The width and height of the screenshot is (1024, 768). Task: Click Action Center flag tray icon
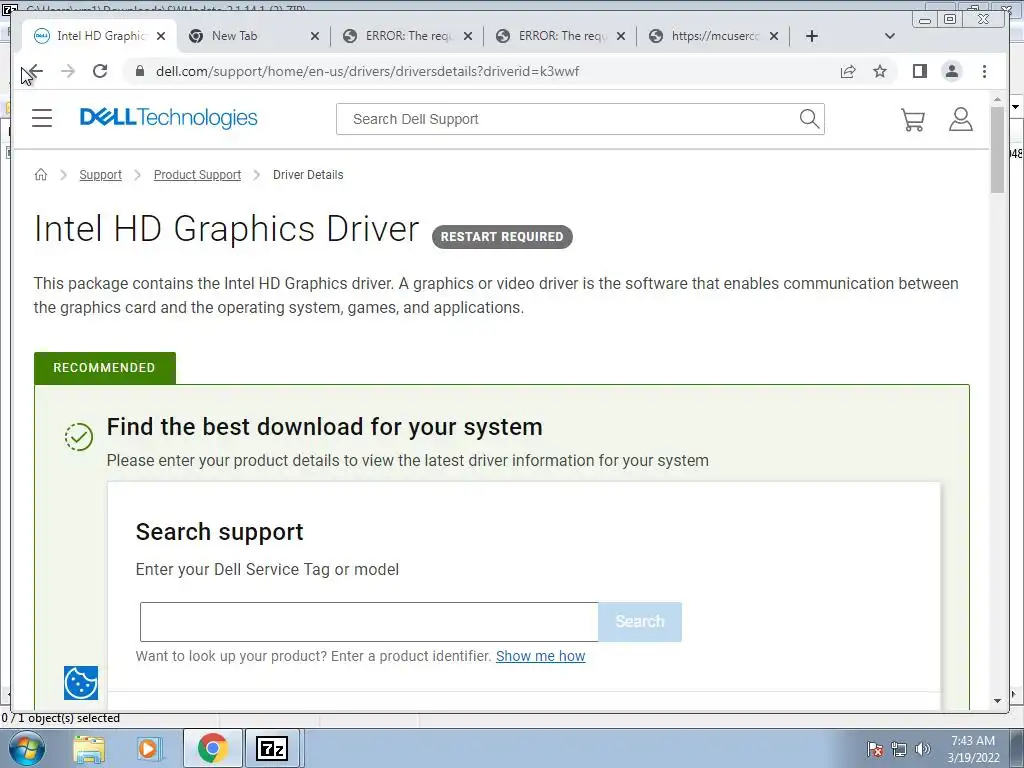(874, 749)
